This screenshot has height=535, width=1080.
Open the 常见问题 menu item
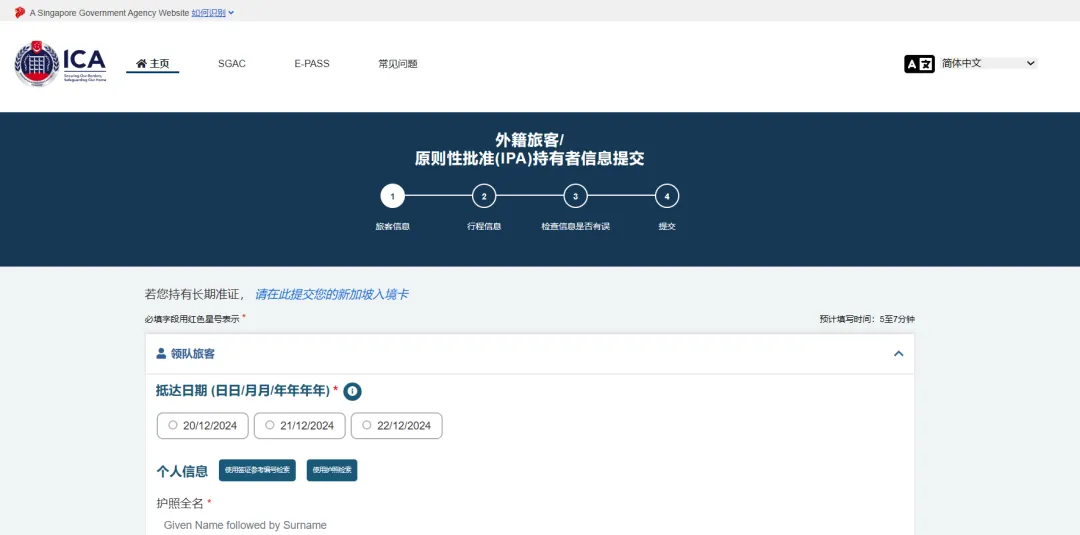pyautogui.click(x=397, y=63)
